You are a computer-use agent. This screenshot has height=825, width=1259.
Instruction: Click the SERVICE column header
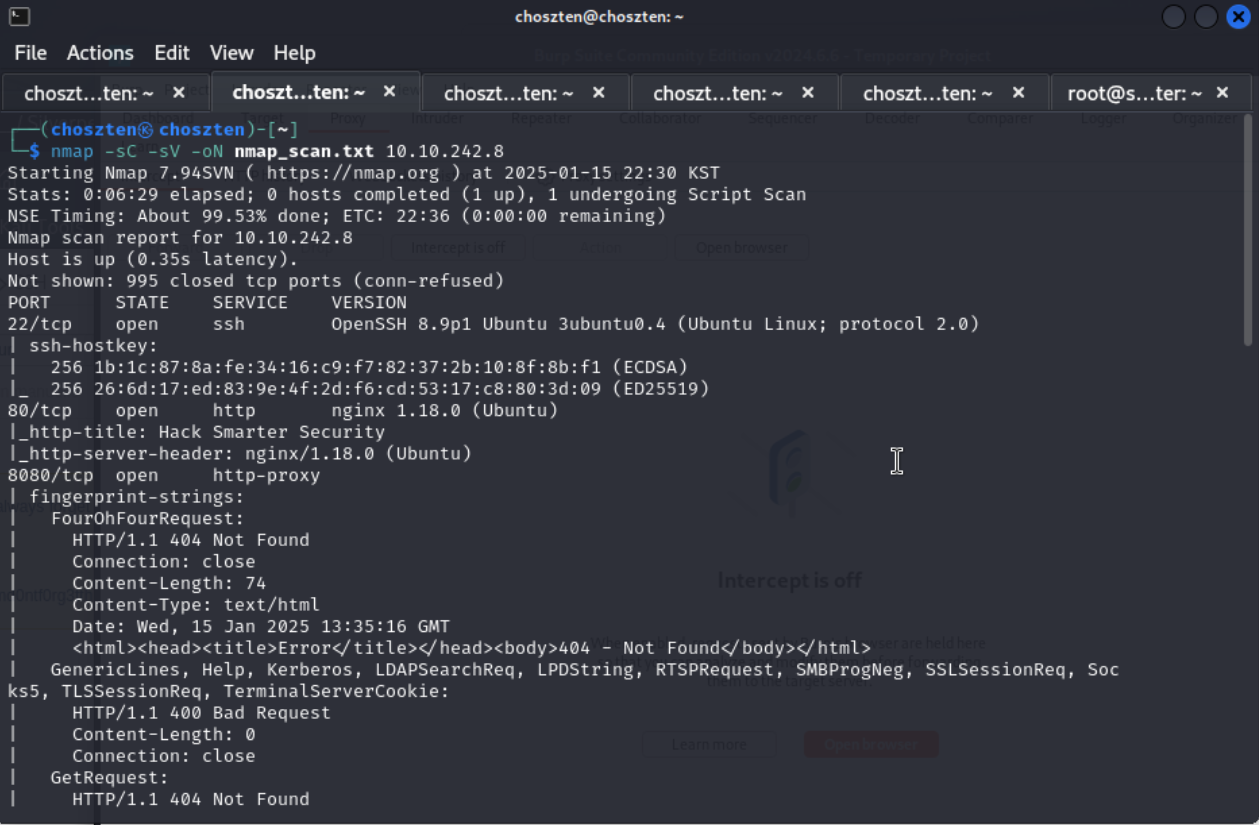(x=250, y=302)
